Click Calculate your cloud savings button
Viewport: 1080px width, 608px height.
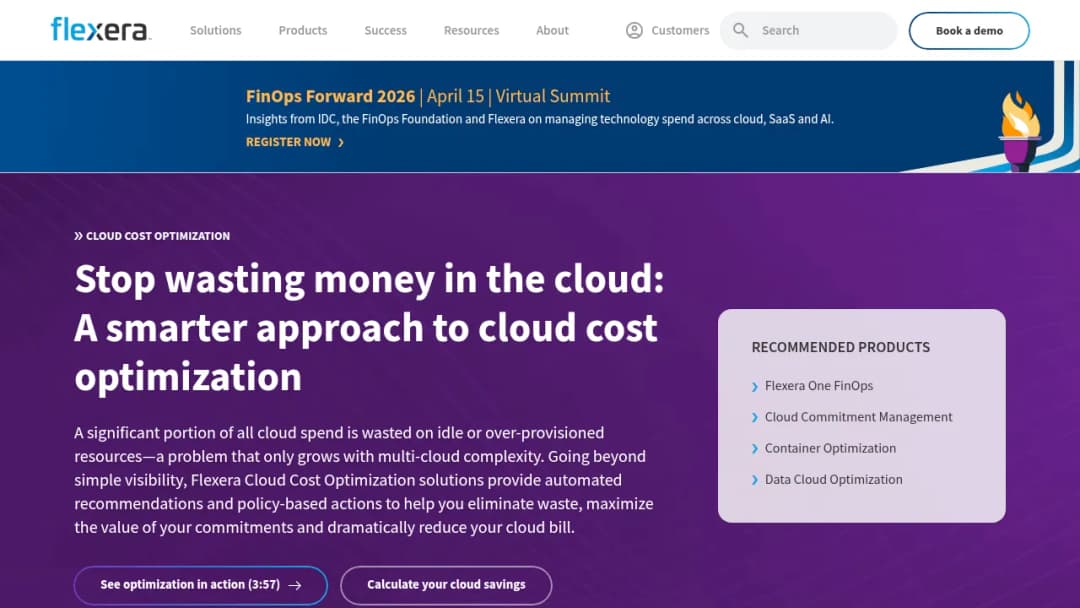(446, 585)
